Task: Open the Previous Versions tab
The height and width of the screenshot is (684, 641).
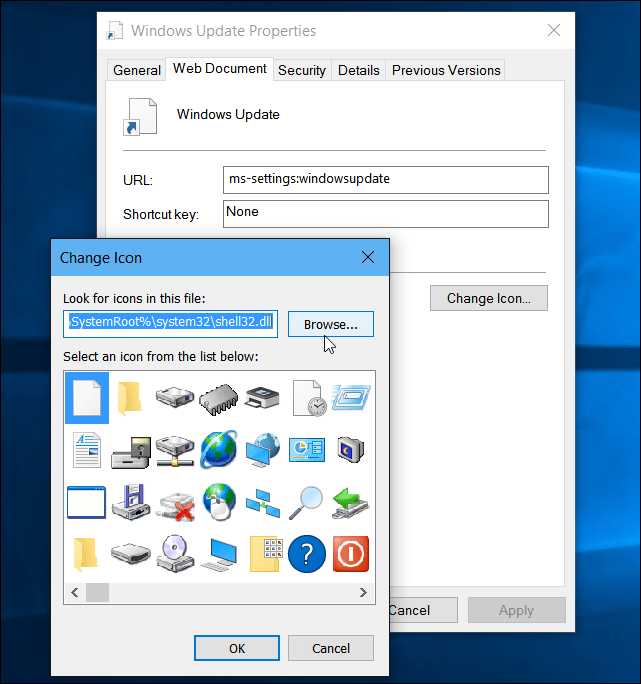Action: coord(446,70)
